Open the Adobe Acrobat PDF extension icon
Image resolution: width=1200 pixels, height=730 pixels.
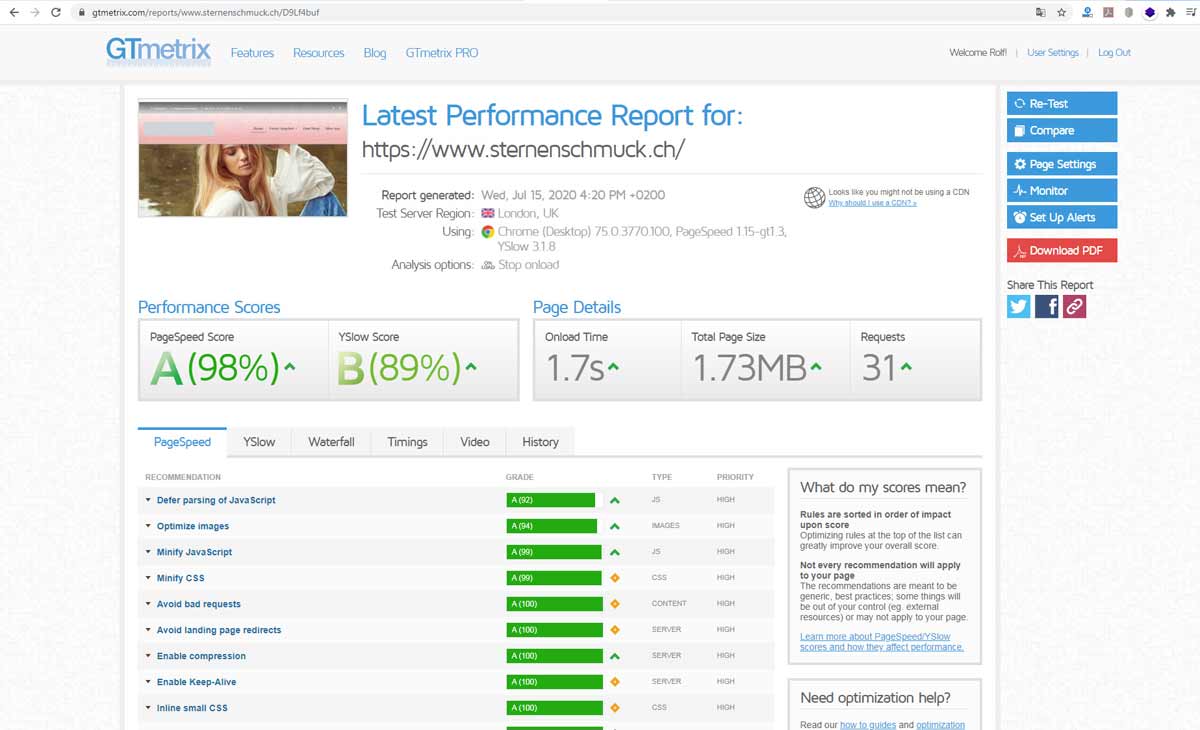1108,12
